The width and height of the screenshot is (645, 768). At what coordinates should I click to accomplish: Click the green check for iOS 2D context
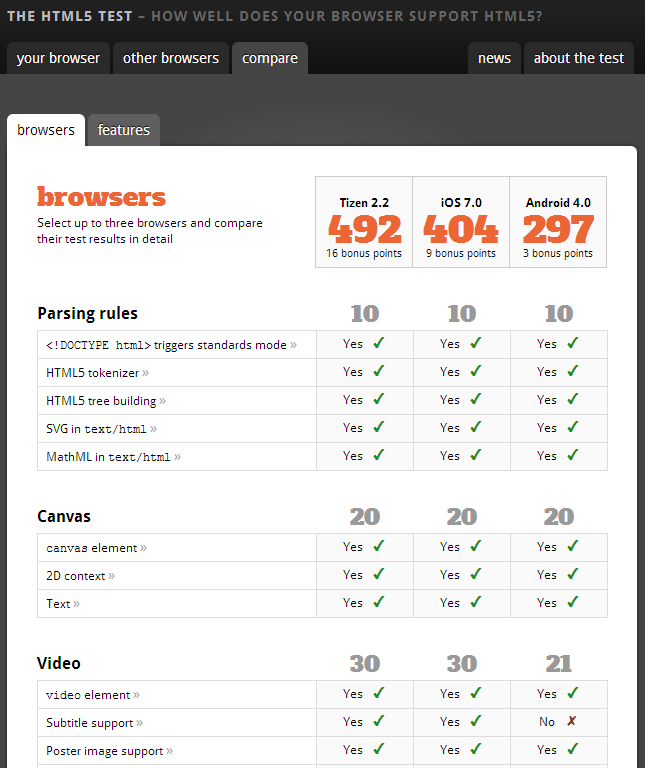tap(476, 574)
